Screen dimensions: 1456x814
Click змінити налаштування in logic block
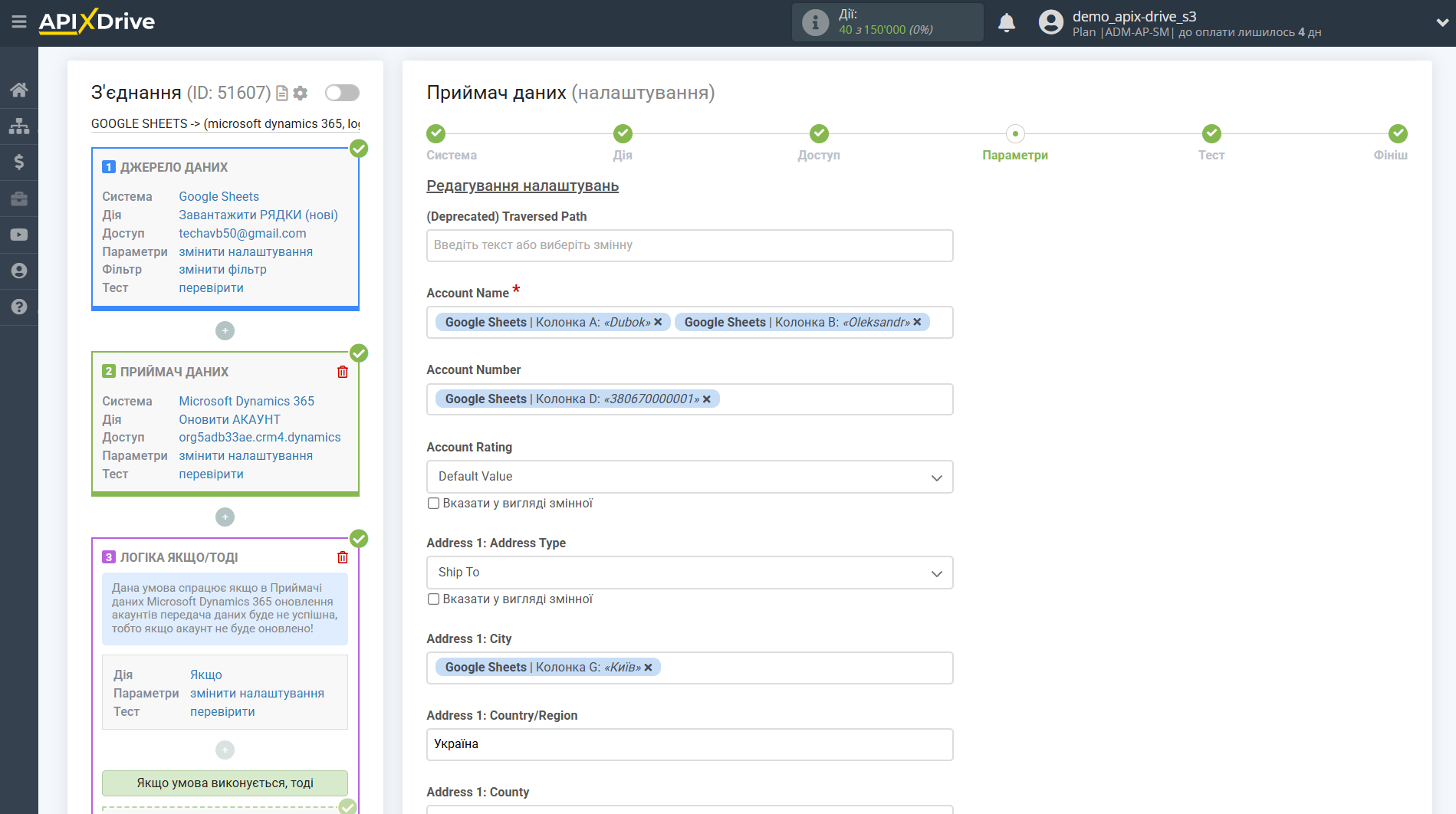coord(257,693)
